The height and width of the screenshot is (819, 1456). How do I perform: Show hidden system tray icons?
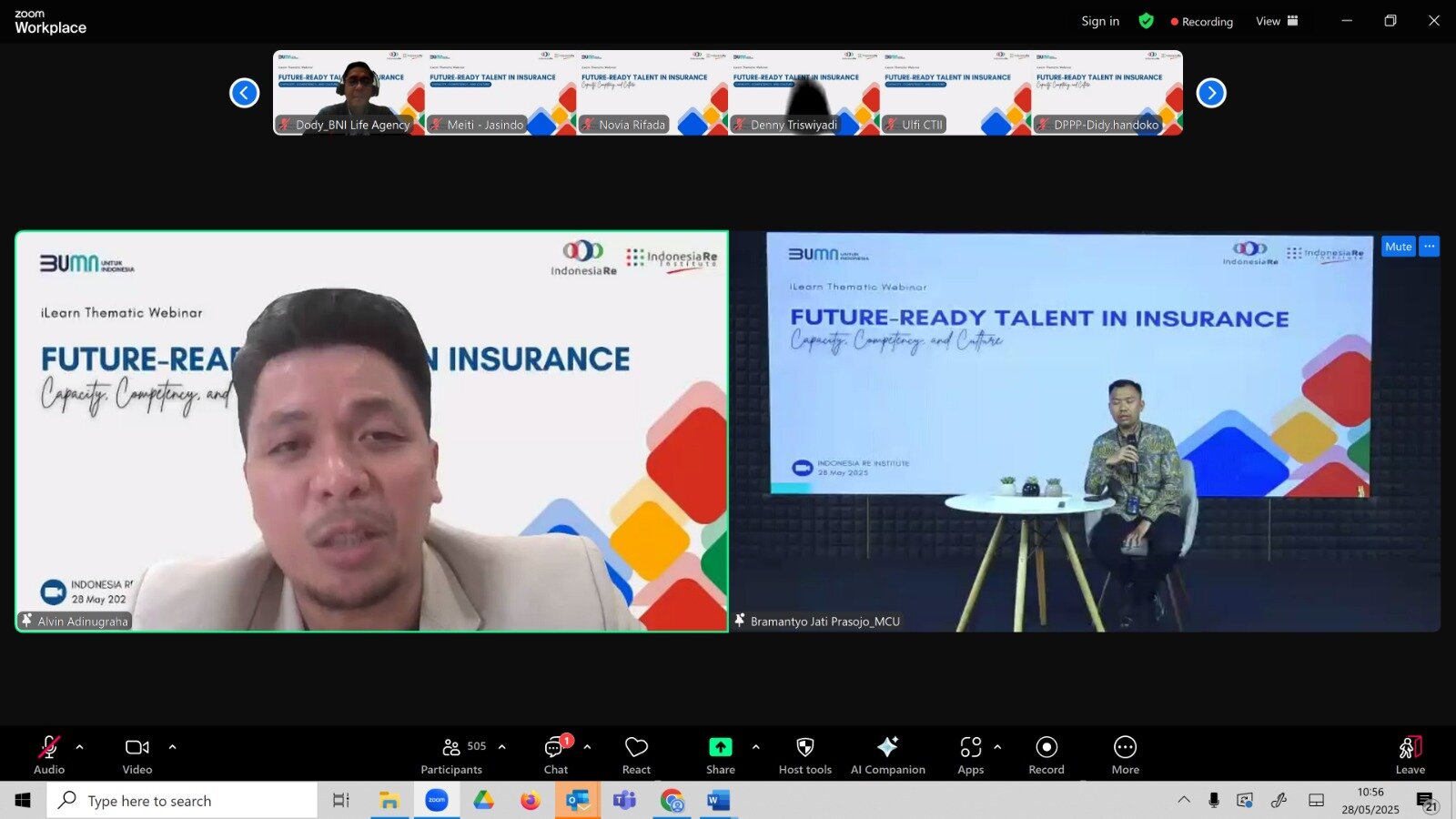coord(1184,800)
